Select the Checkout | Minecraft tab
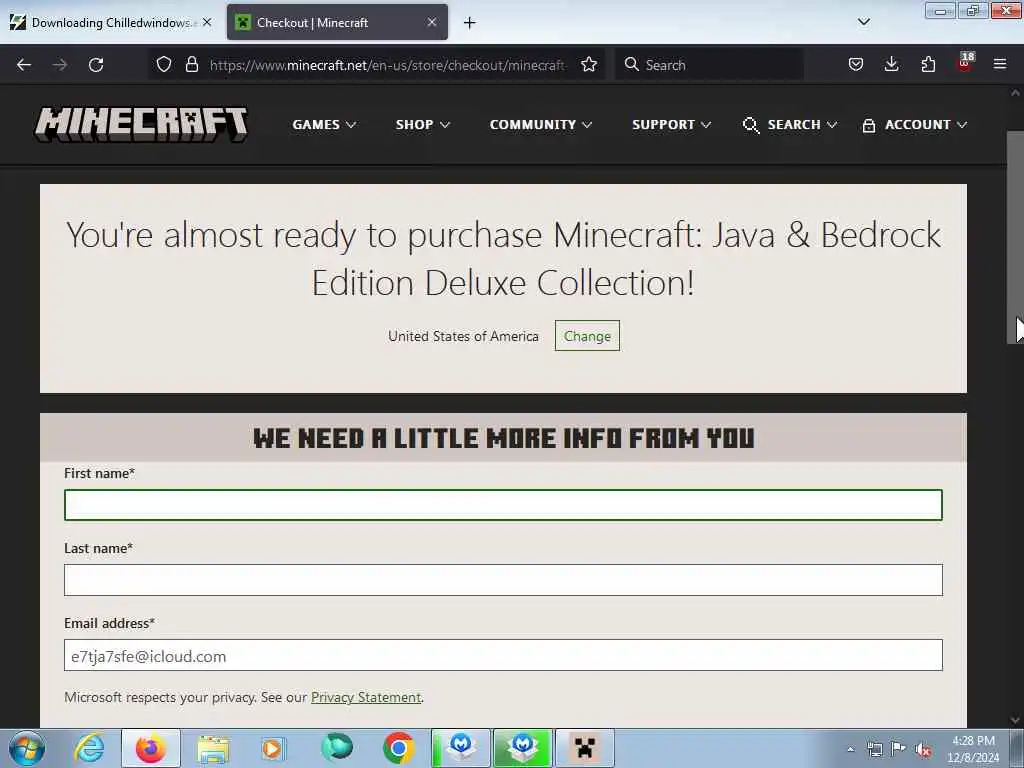Viewport: 1024px width, 768px height. 337,22
